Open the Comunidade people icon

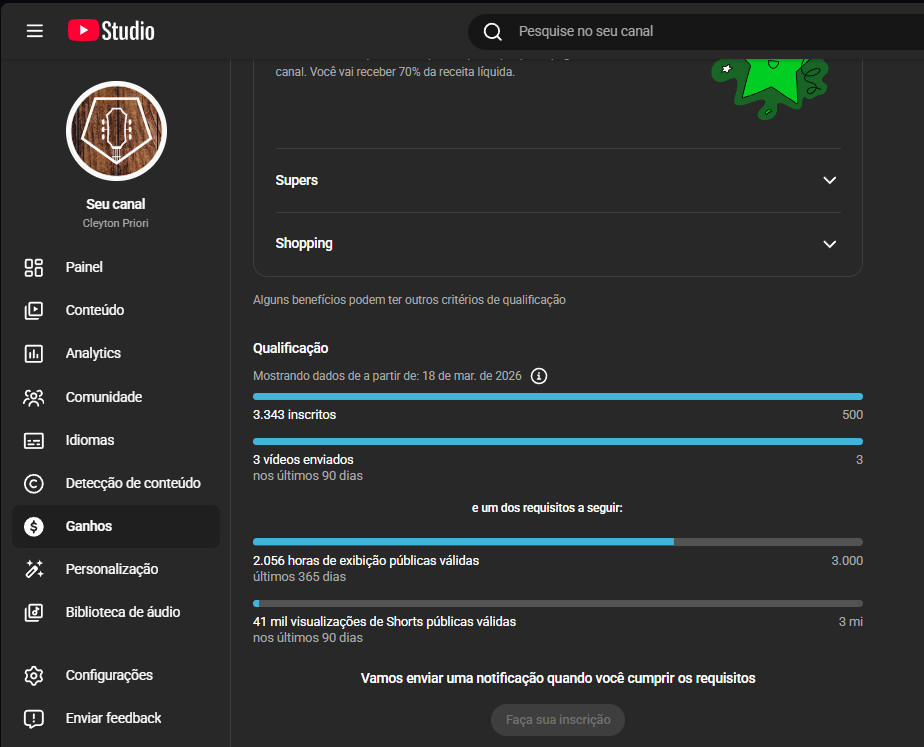(34, 397)
